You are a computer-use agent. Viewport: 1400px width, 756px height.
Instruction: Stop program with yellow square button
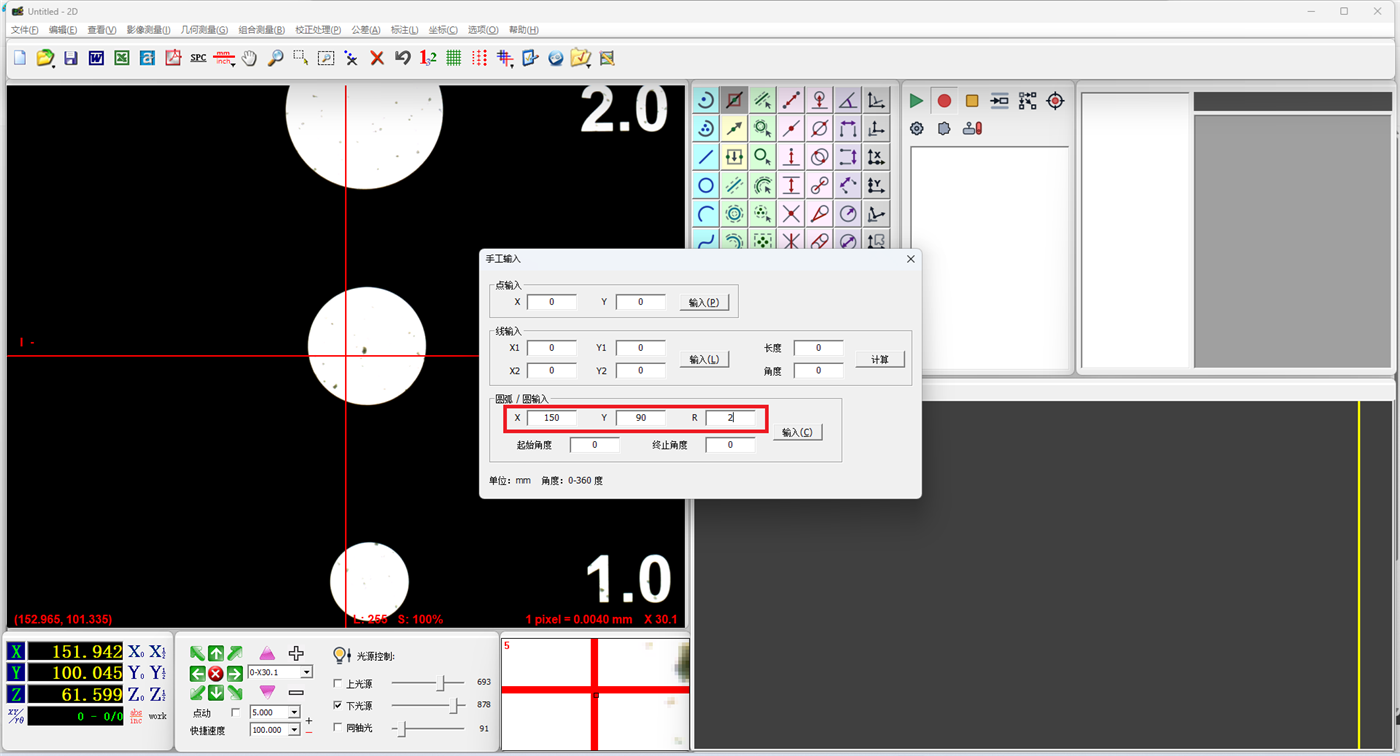972,101
